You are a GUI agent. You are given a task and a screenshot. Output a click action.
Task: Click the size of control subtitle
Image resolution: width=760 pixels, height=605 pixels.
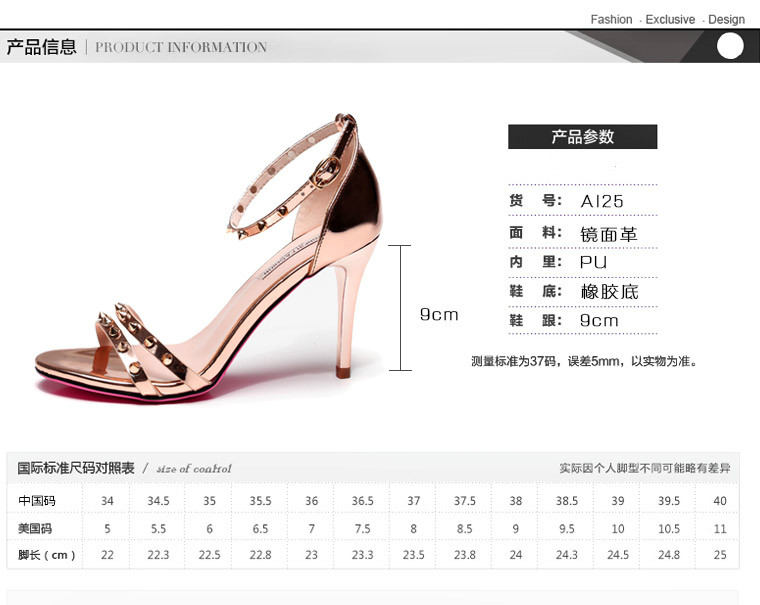pos(194,469)
